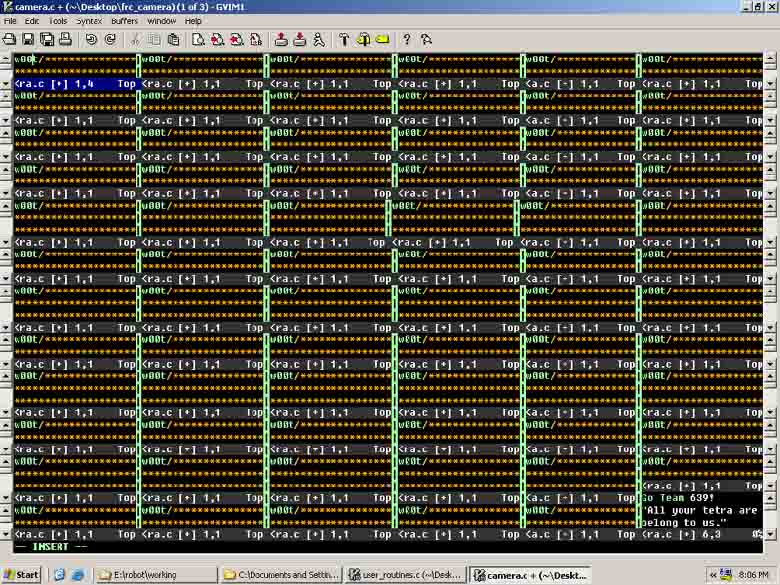The image size is (780, 585).
Task: Click the system tray network icon
Action: pos(726,575)
